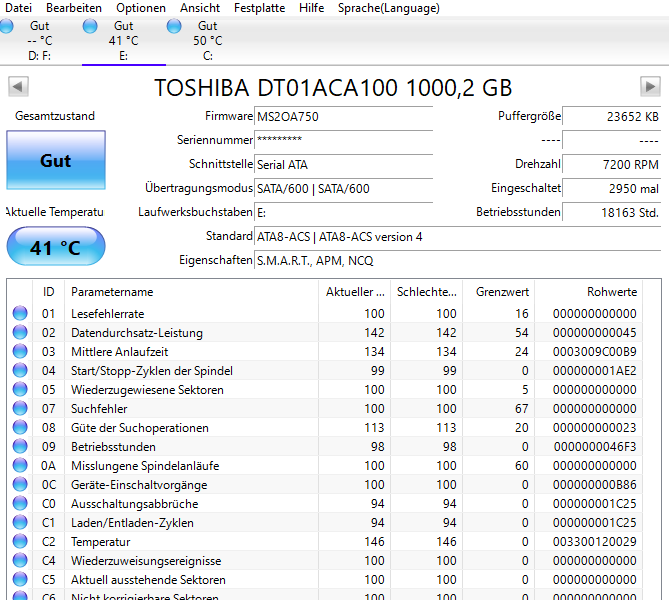Select the Aktuell ausstehende Sektoren parameter name
669x600 pixels.
click(148, 580)
